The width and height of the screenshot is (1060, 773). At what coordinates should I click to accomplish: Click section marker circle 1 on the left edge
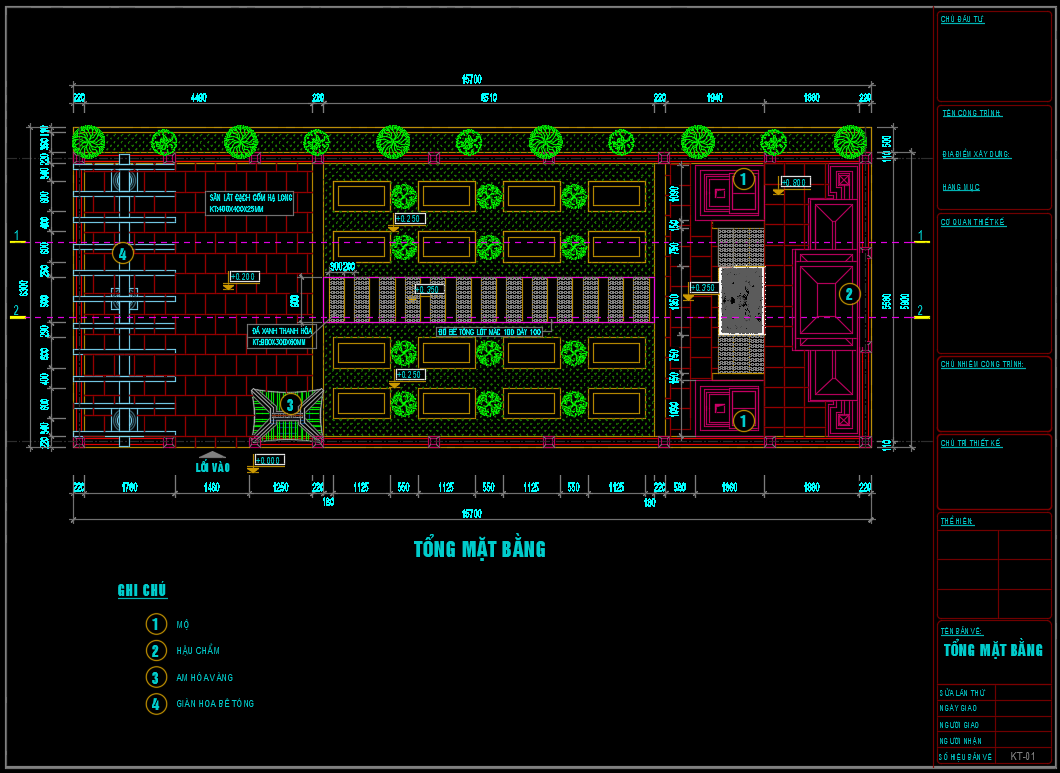click(17, 235)
